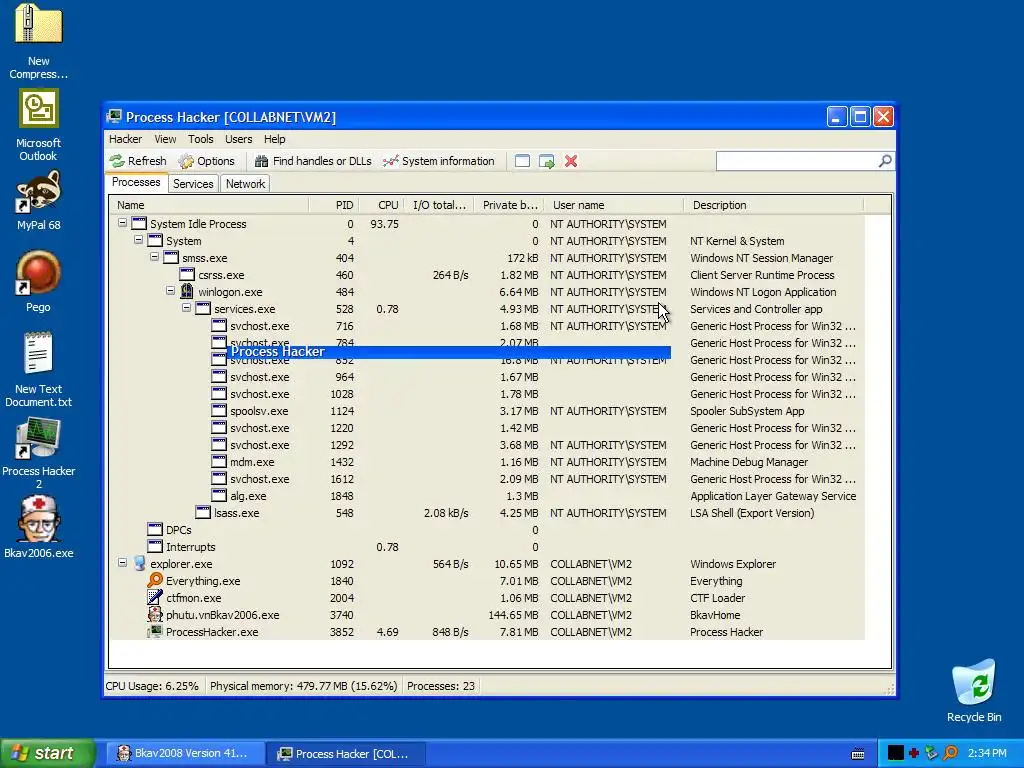Select the Microsoft Outlook desktop icon
This screenshot has width=1024, height=768.
tap(38, 125)
